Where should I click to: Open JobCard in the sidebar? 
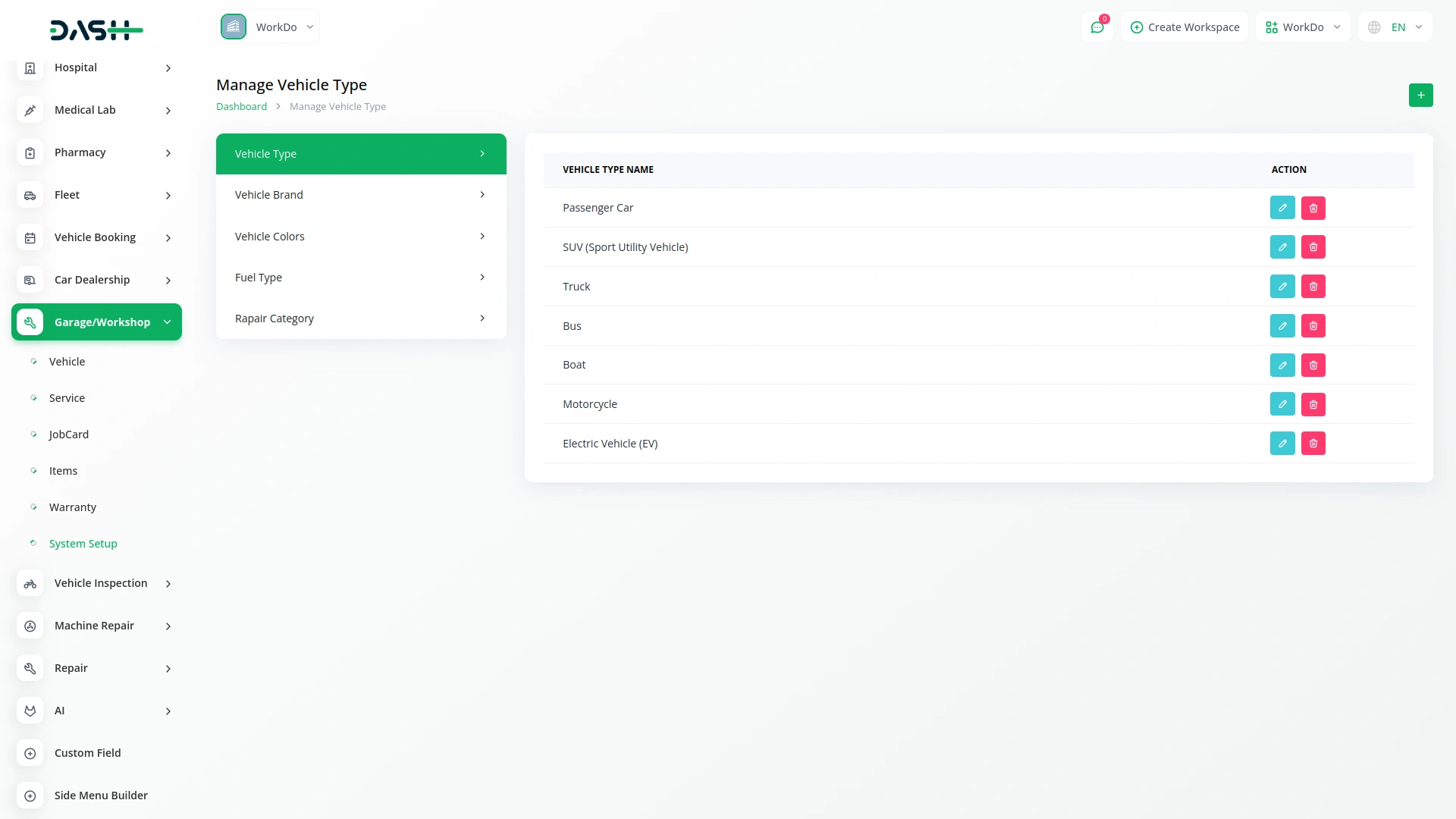pos(69,435)
